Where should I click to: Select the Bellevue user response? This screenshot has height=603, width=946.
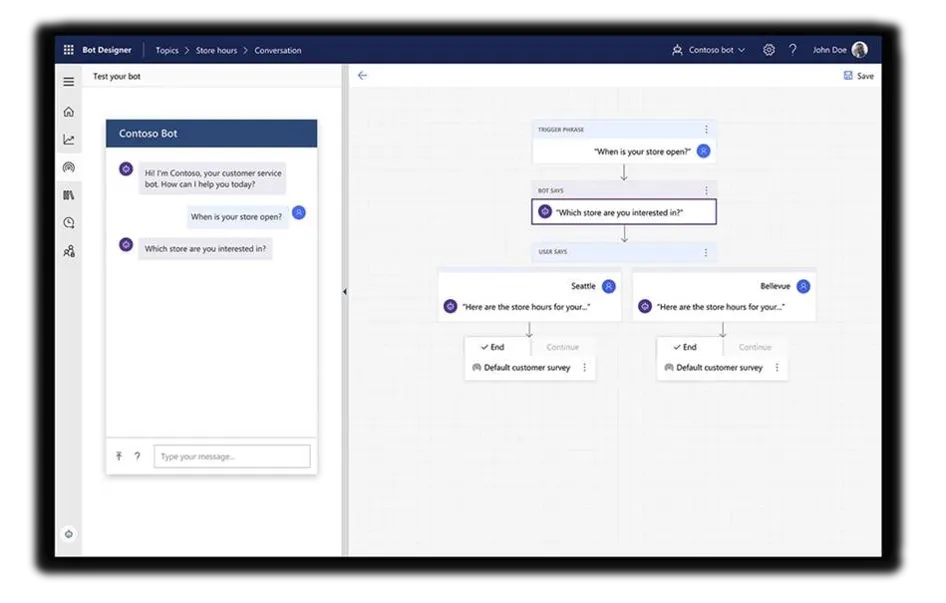(775, 286)
